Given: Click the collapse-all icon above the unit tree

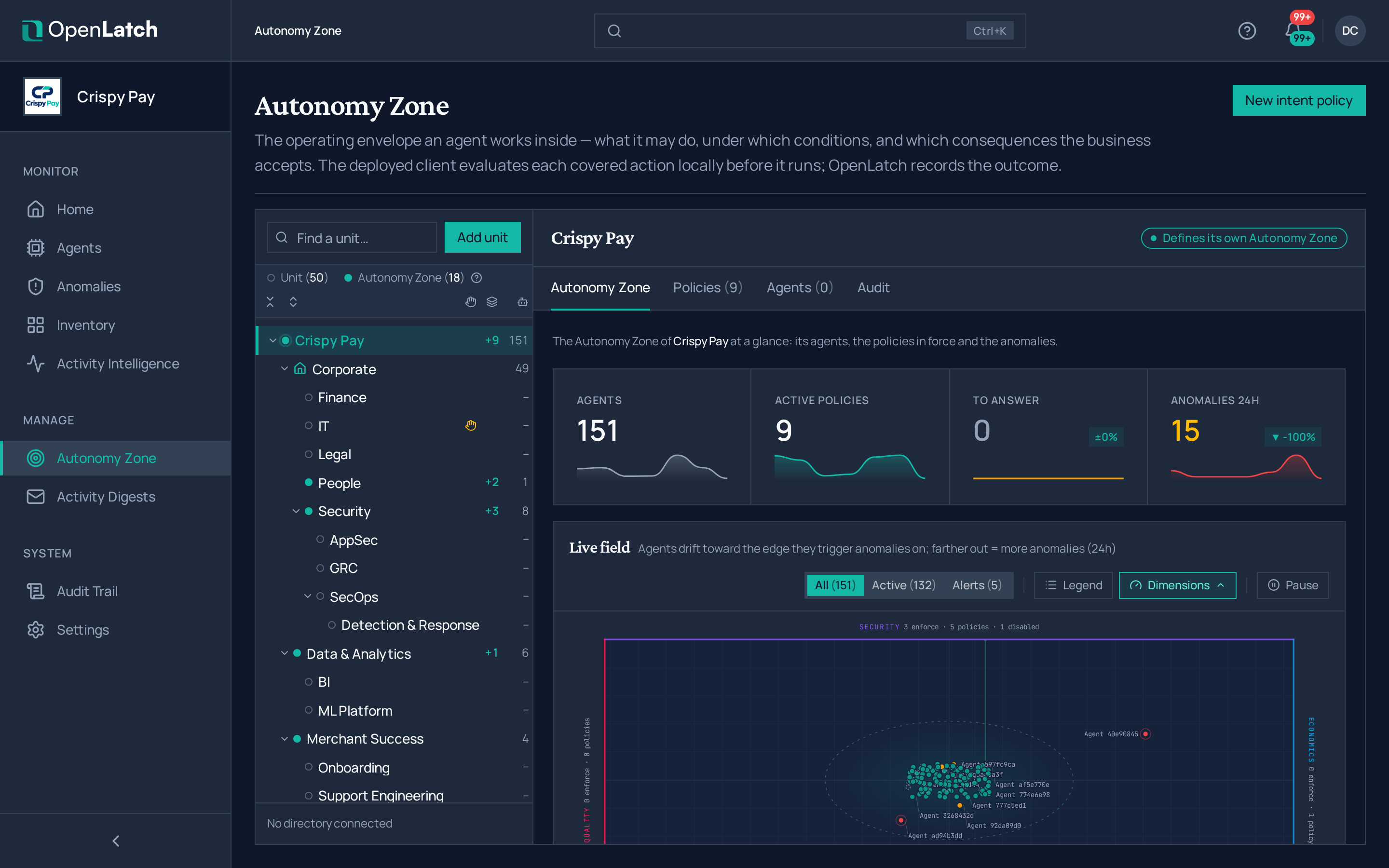Looking at the screenshot, I should 270,302.
